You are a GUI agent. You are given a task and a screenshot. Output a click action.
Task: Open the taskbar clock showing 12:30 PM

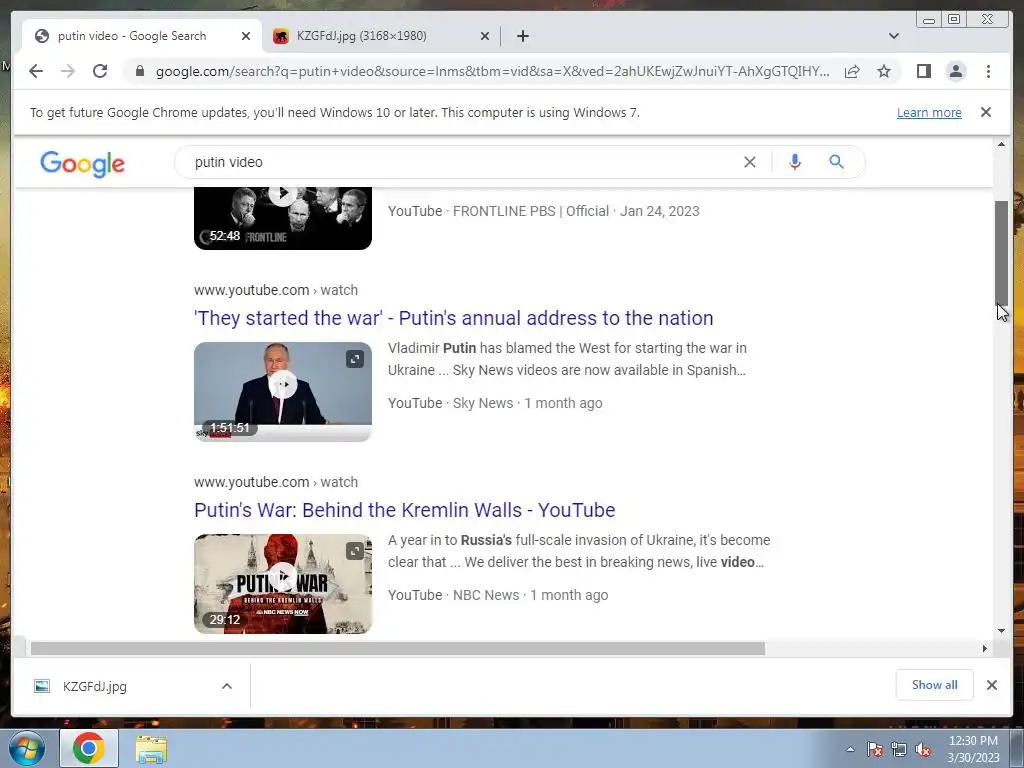point(973,749)
